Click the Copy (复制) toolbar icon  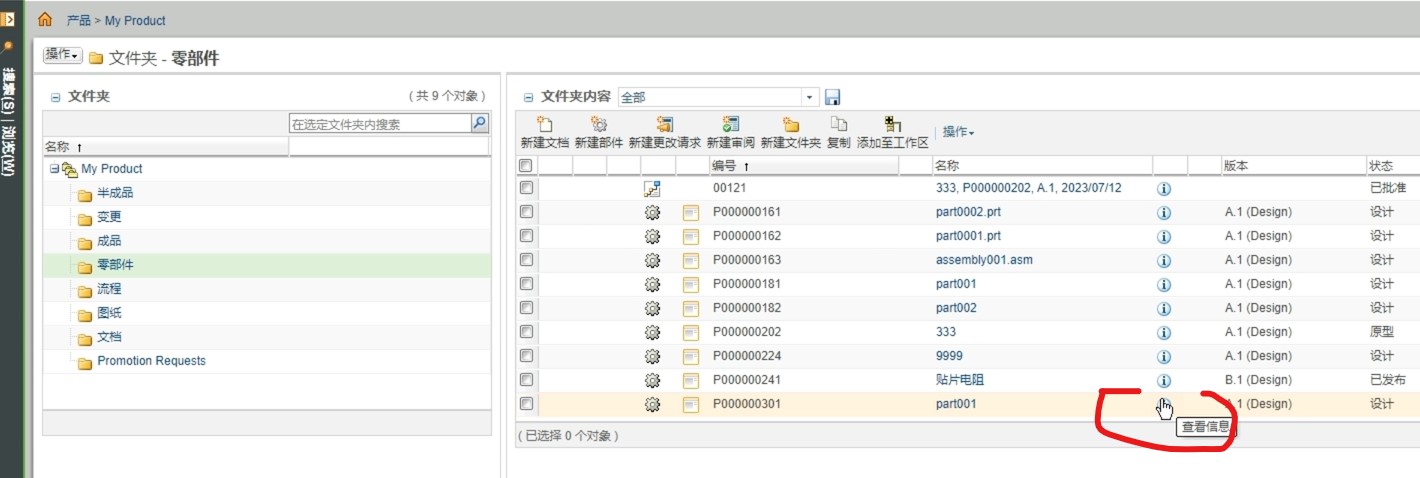pyautogui.click(x=839, y=125)
